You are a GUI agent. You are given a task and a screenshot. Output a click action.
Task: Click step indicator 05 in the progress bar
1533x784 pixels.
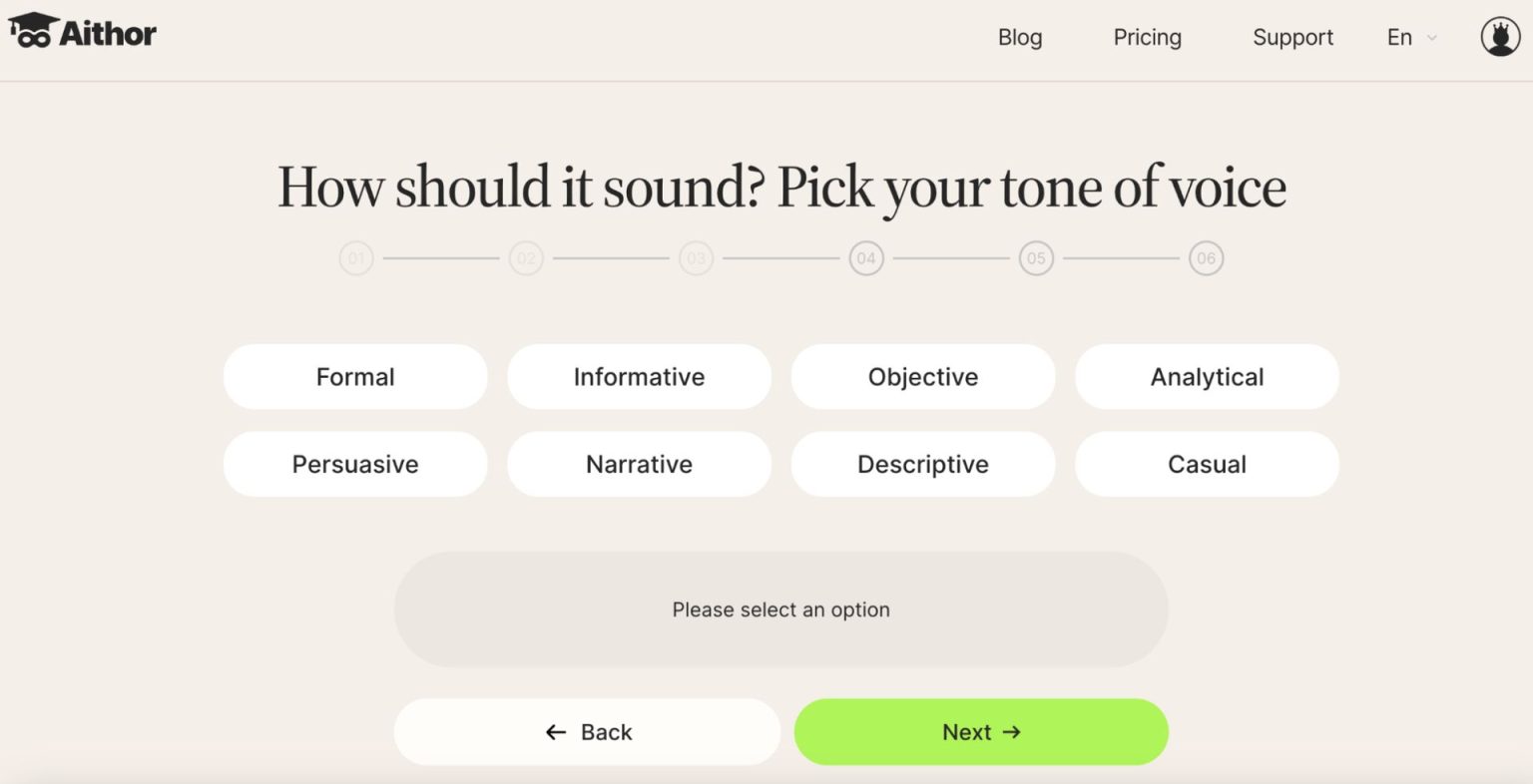pos(1035,257)
